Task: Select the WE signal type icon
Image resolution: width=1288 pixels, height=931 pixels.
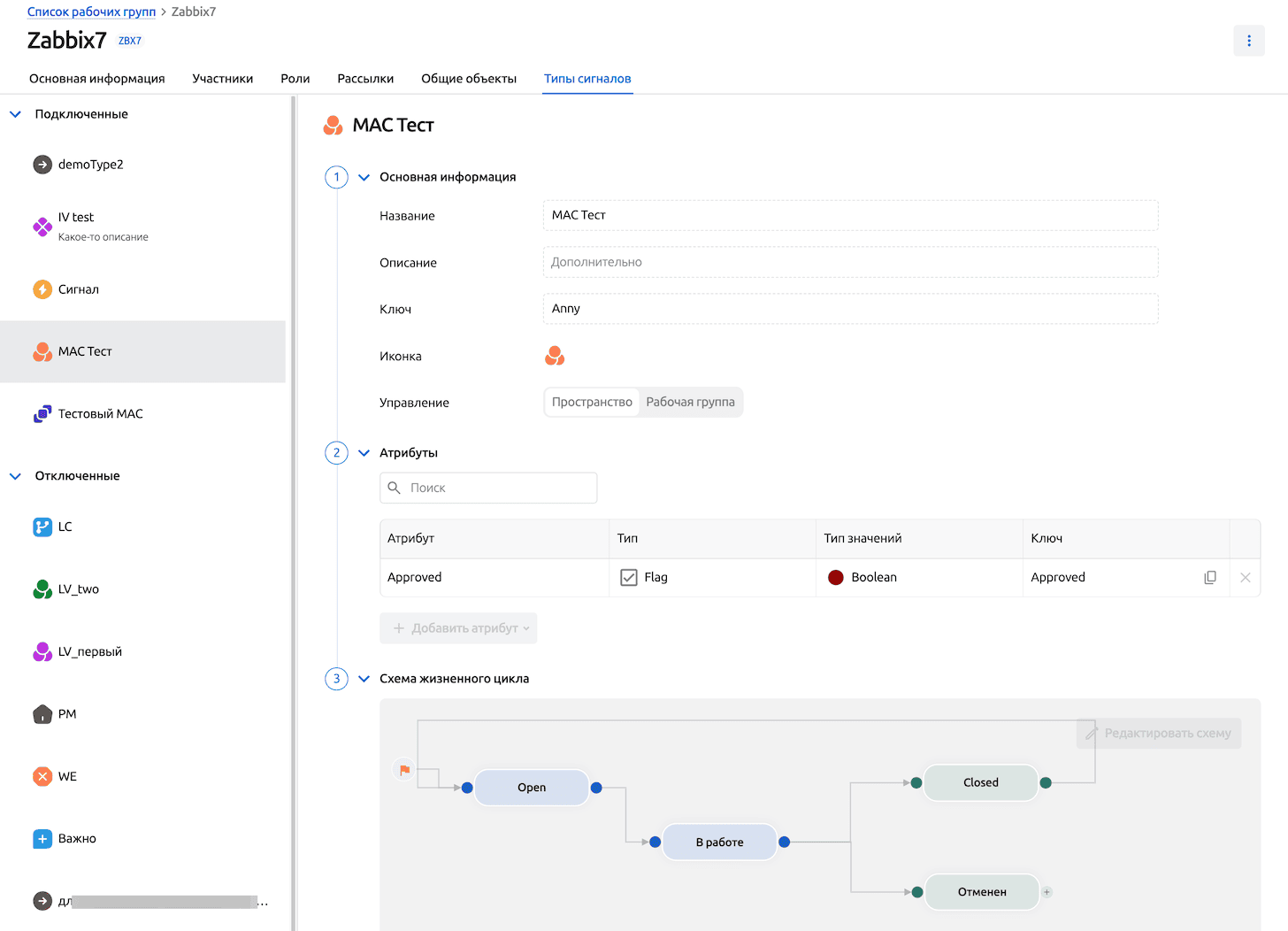Action: point(42,776)
